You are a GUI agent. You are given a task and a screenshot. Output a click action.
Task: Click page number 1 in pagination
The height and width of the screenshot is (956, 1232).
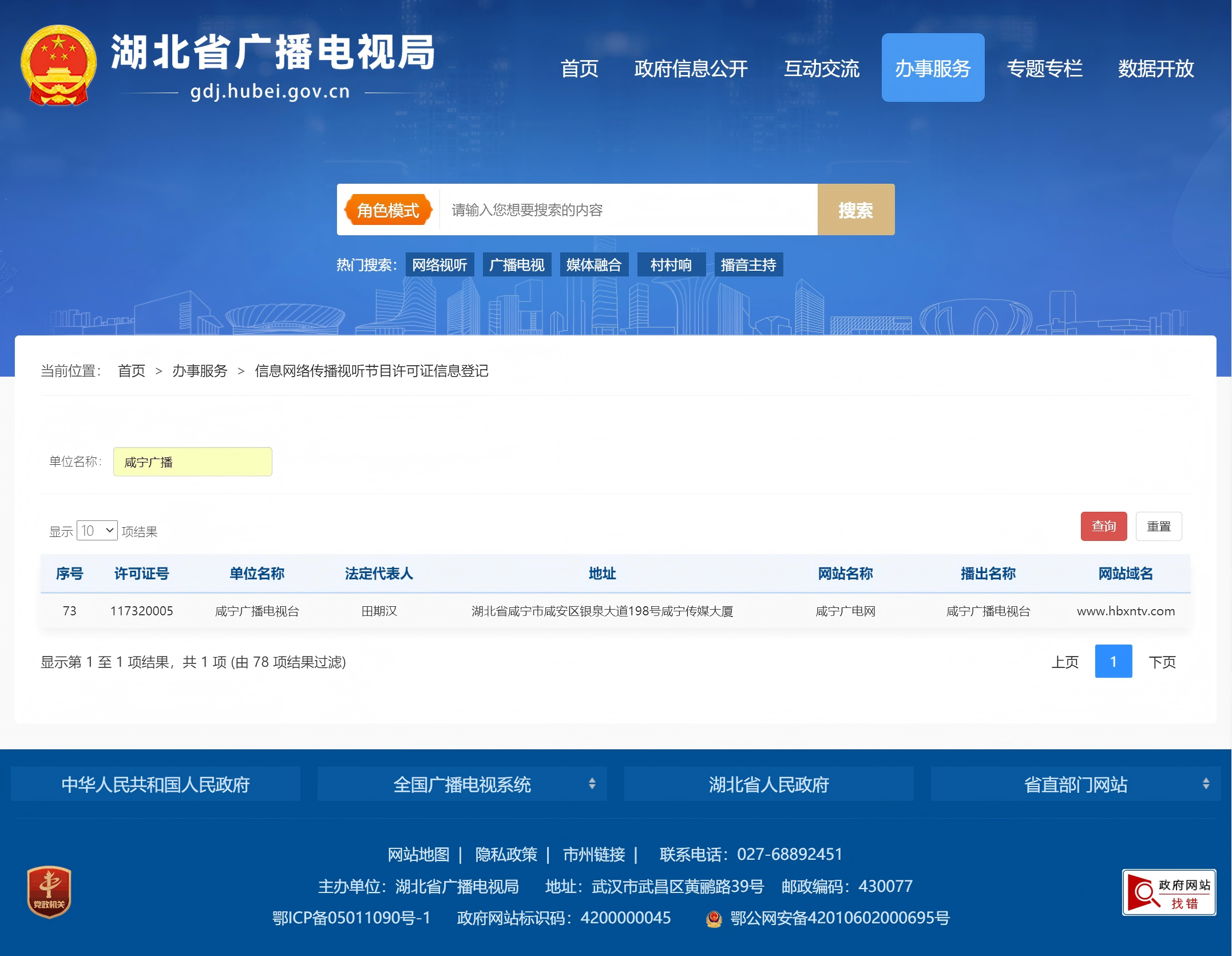(x=1113, y=662)
